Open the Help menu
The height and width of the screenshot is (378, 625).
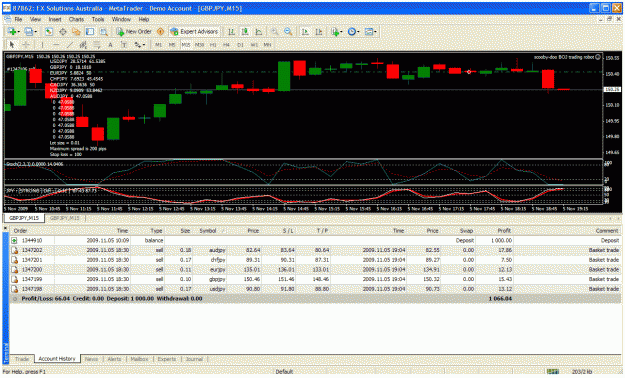tap(143, 19)
